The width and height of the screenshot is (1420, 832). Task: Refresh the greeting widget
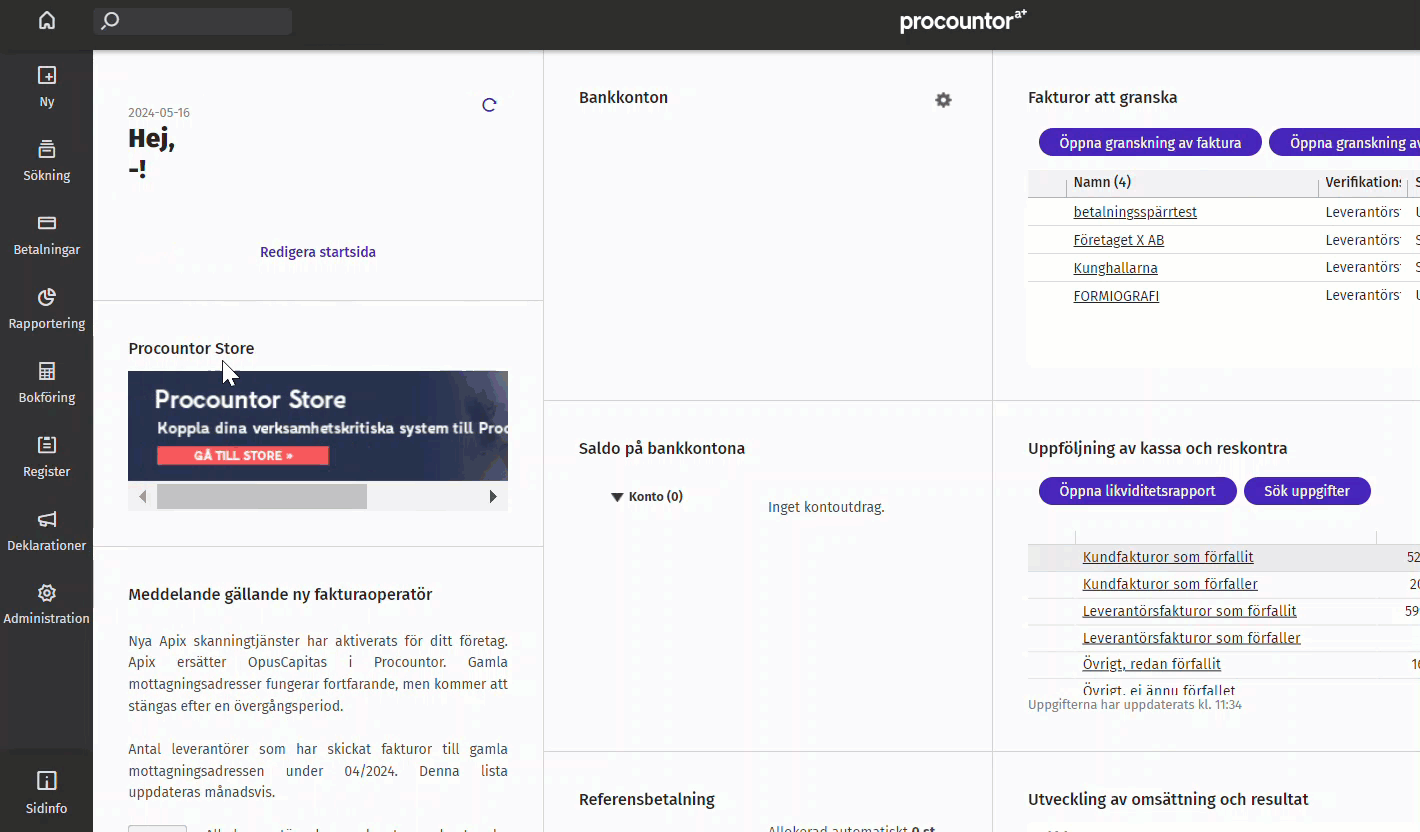pyautogui.click(x=489, y=105)
